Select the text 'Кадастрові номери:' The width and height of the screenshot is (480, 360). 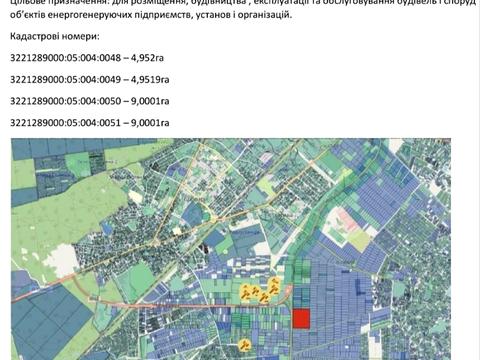[x=55, y=36]
